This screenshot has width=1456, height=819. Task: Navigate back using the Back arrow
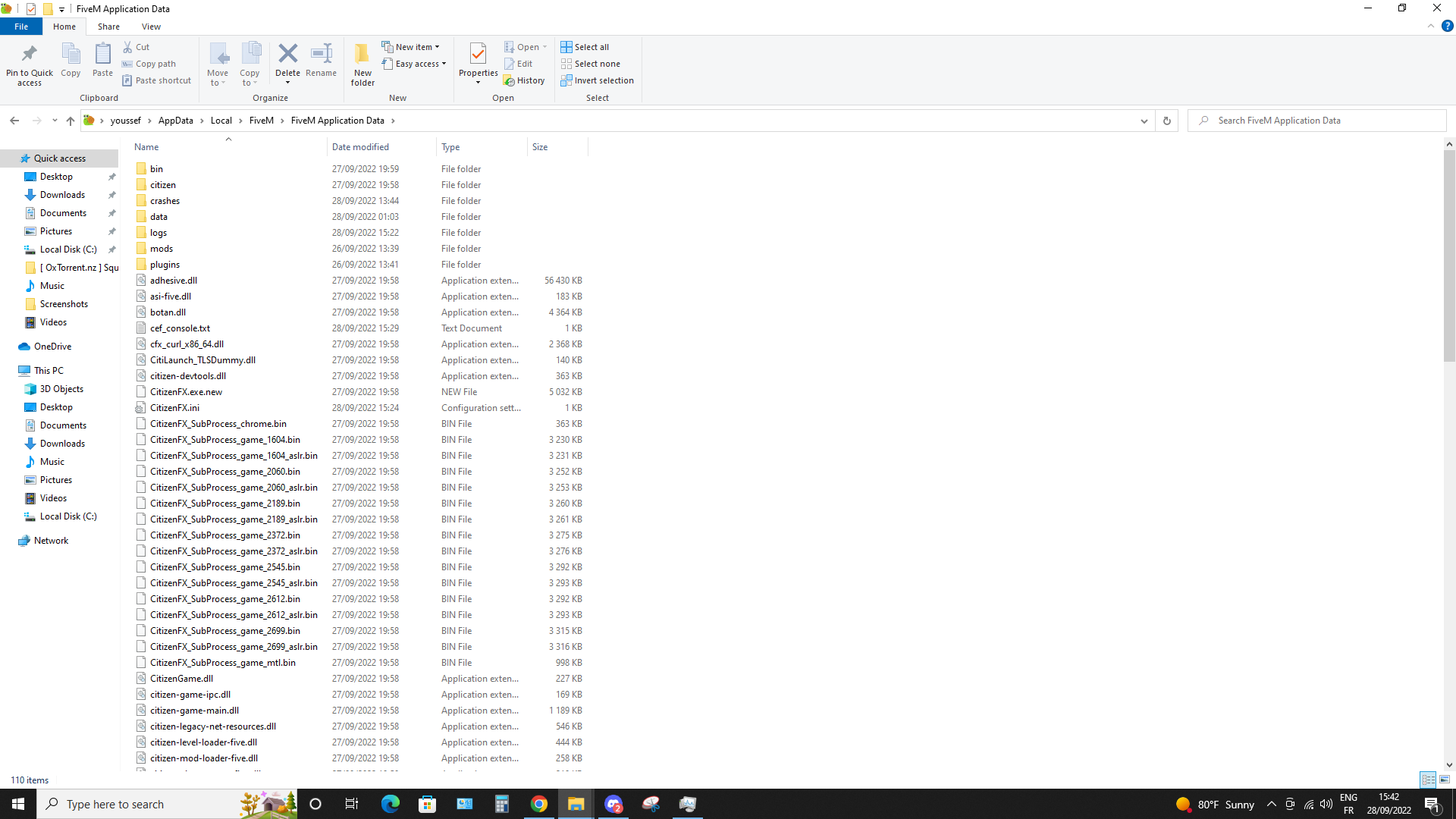14,120
